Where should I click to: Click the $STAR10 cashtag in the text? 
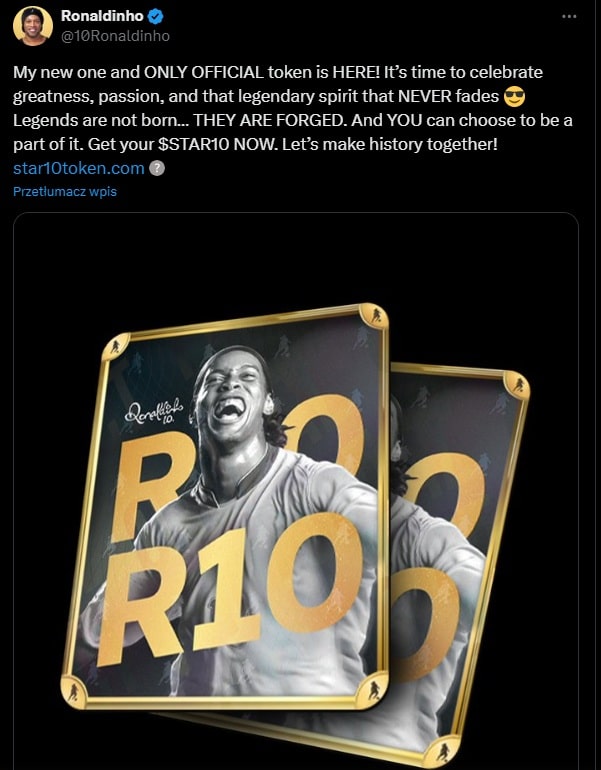tap(194, 144)
